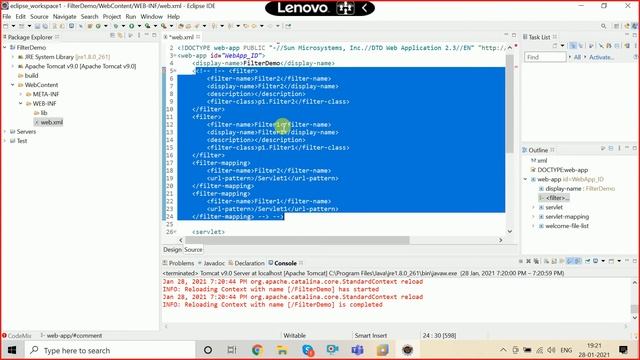Click editor vertical scrollbar thumb
The image size is (640, 360).
click(510, 104)
